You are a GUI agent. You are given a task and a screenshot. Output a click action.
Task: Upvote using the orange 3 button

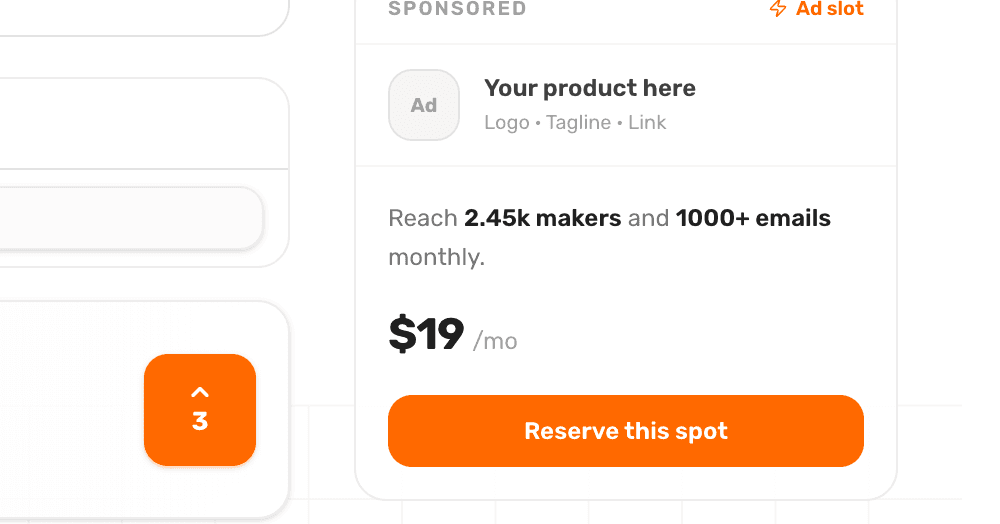pyautogui.click(x=200, y=410)
